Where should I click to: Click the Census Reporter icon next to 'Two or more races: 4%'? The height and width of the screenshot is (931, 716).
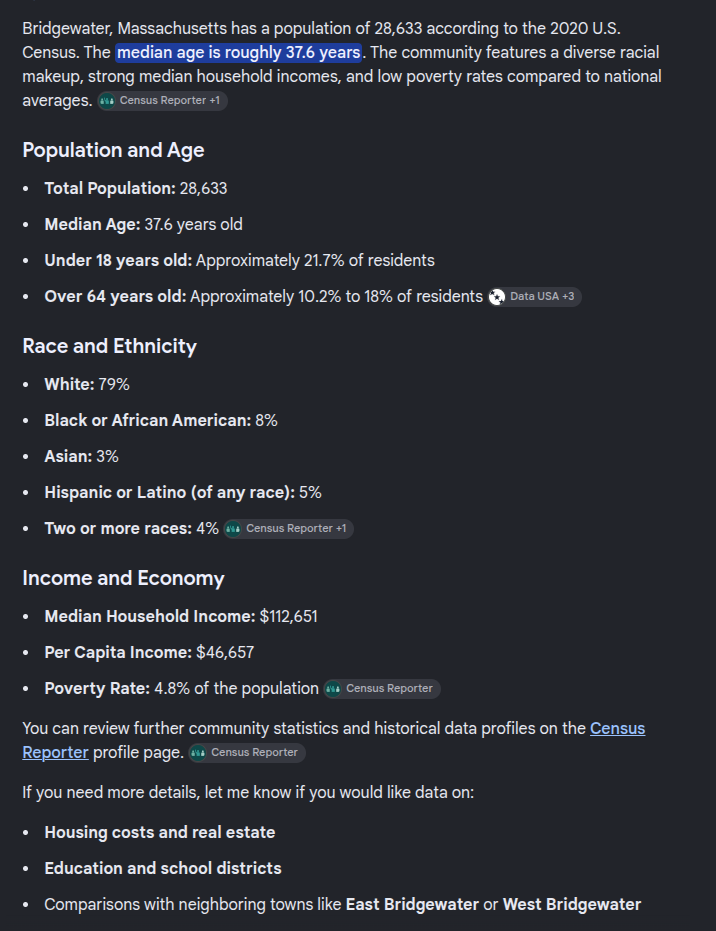coord(233,528)
